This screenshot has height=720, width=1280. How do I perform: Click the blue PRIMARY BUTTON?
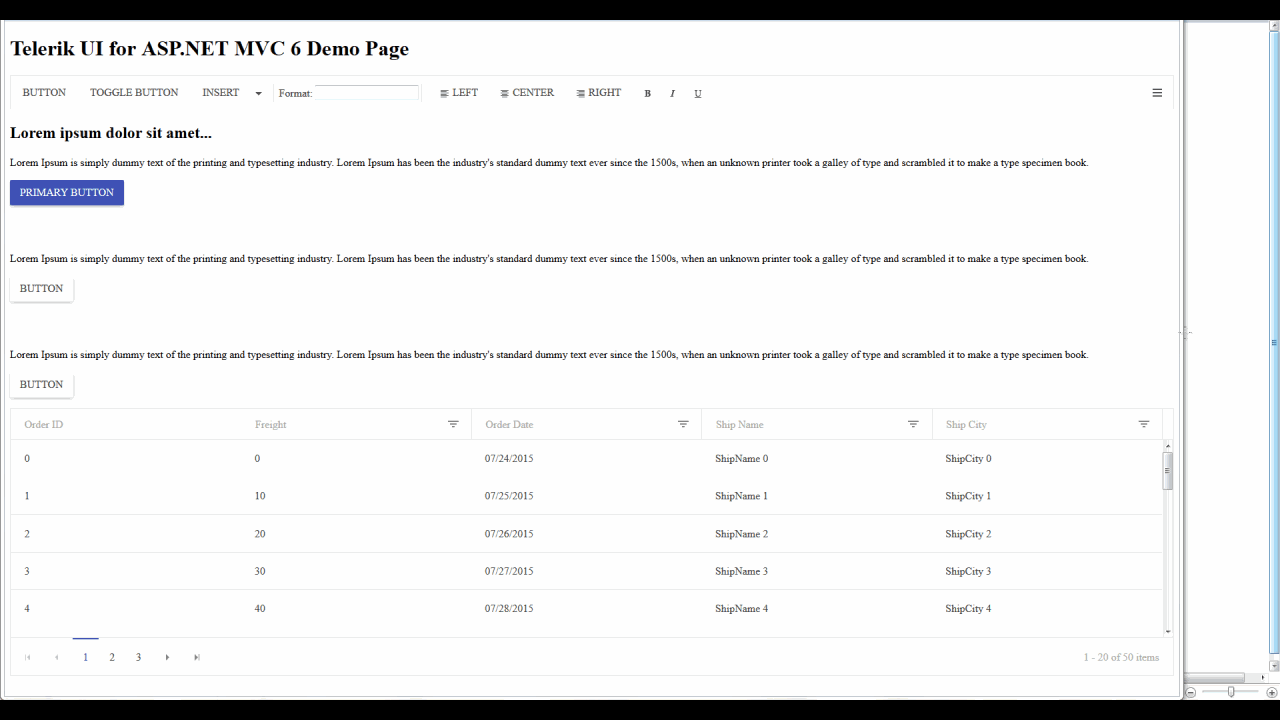tap(67, 193)
